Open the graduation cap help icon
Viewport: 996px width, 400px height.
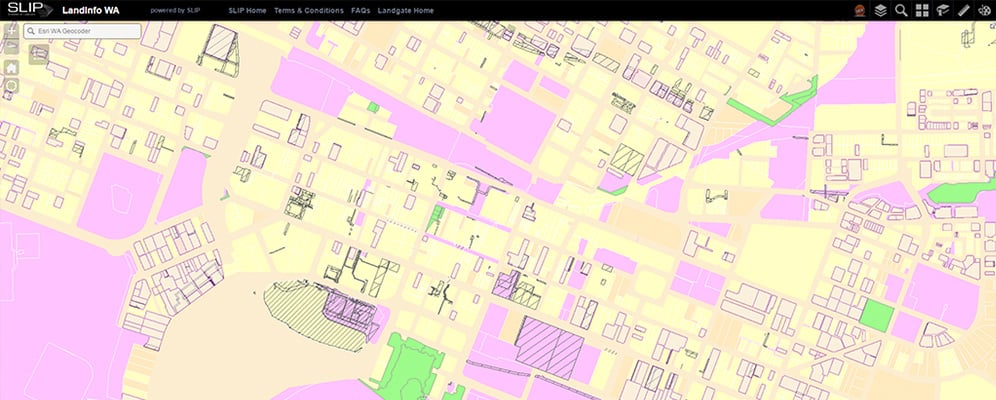pos(942,10)
